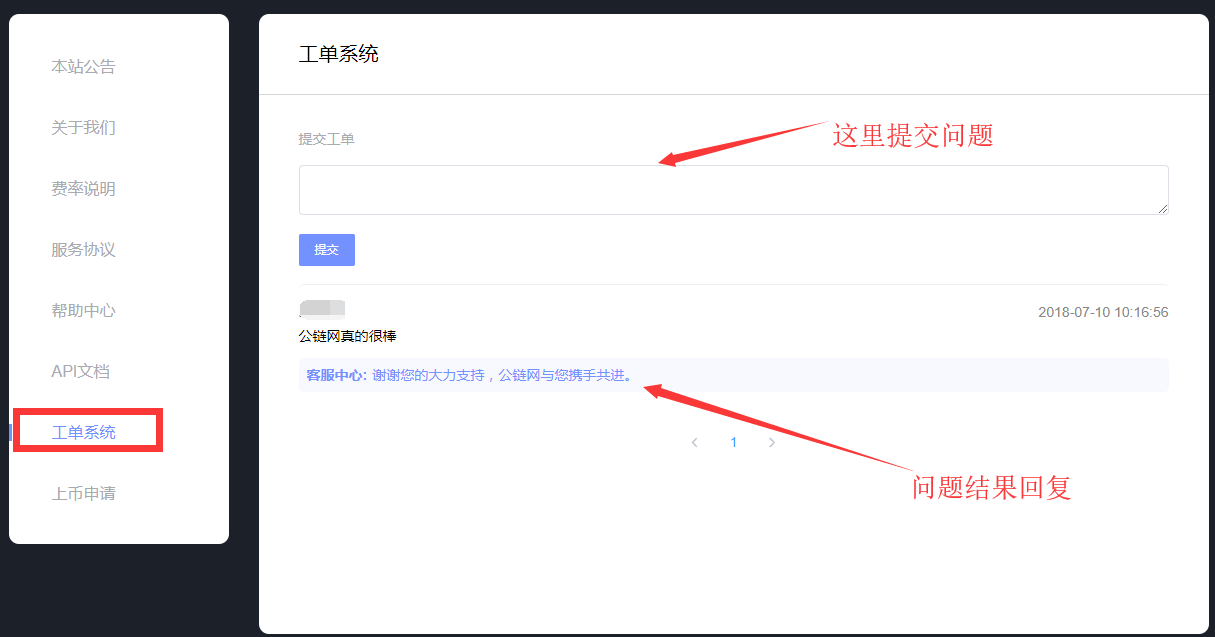Go to the 关于我们 page

click(83, 128)
